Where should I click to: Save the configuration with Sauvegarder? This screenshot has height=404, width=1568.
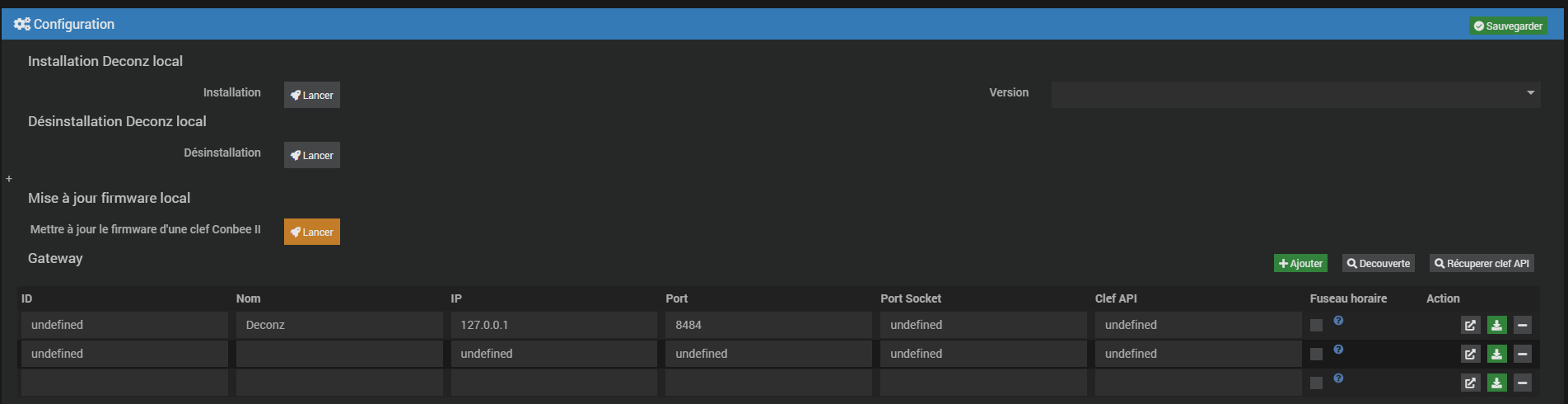[1508, 26]
